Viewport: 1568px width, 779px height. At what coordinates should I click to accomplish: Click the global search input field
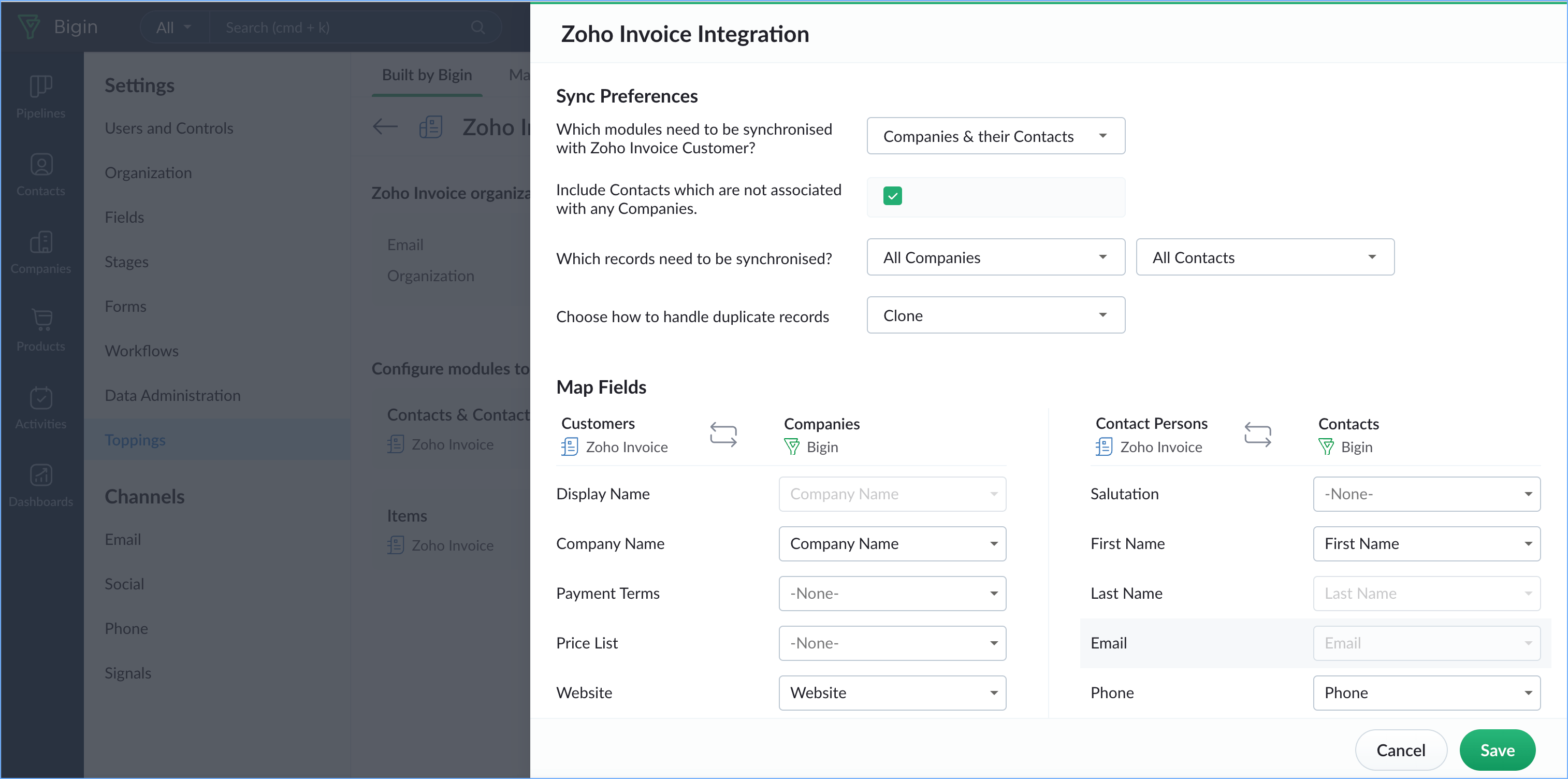coord(341,27)
